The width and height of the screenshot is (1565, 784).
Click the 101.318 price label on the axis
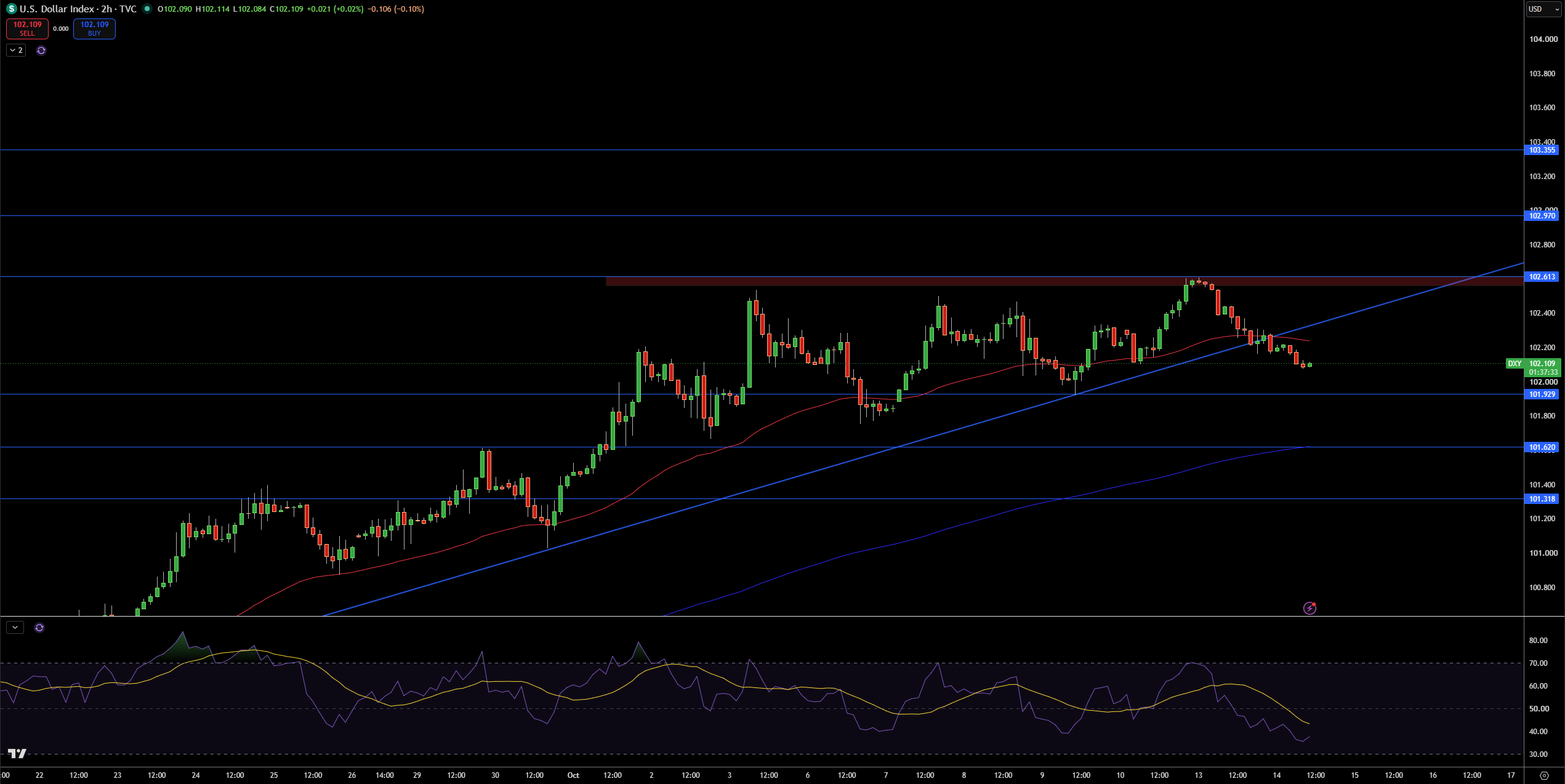click(x=1542, y=499)
